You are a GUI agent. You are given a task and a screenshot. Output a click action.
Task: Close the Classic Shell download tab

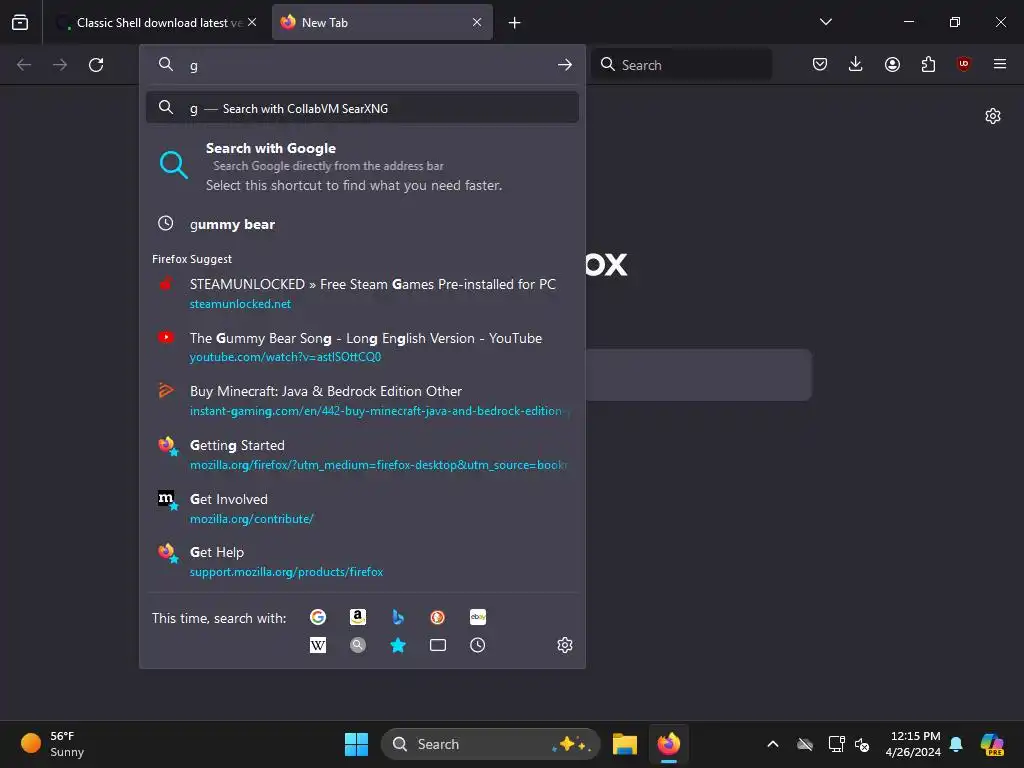point(252,22)
